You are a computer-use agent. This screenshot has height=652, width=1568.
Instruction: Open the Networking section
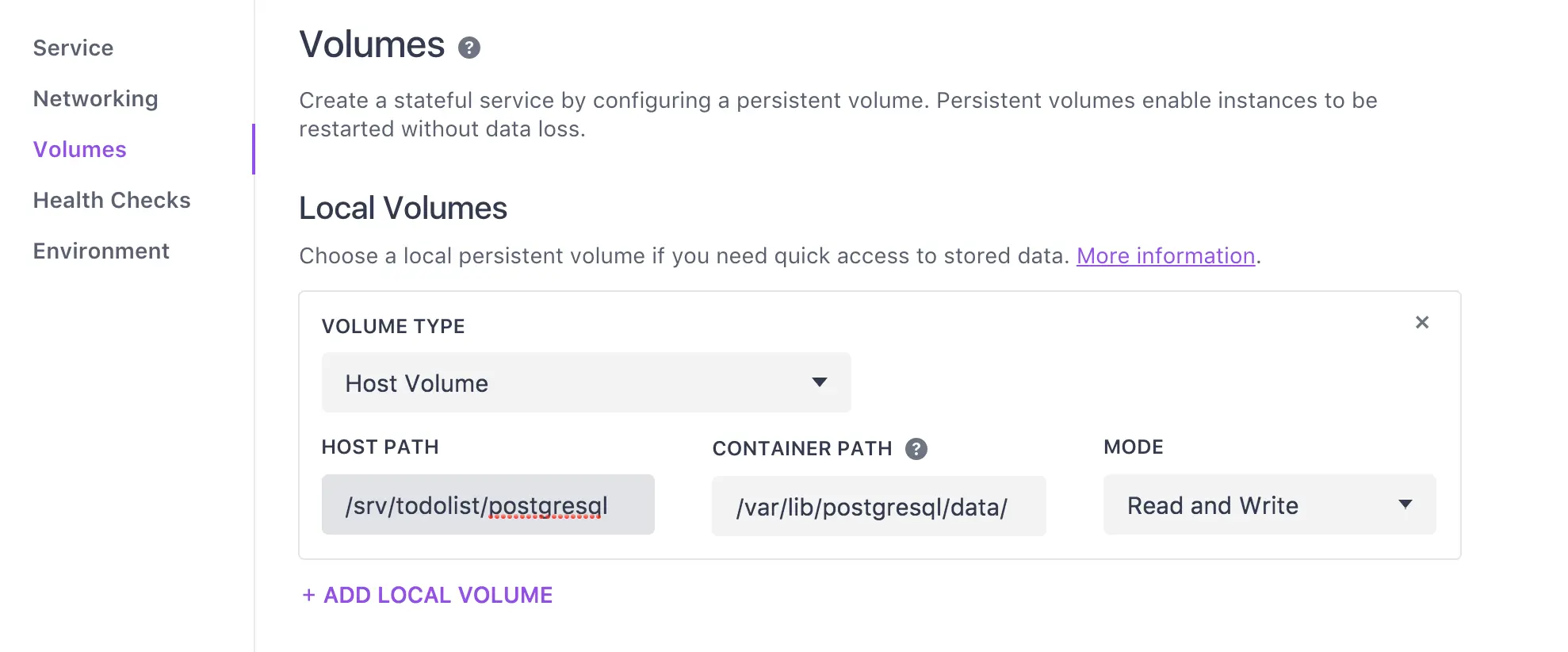click(95, 98)
